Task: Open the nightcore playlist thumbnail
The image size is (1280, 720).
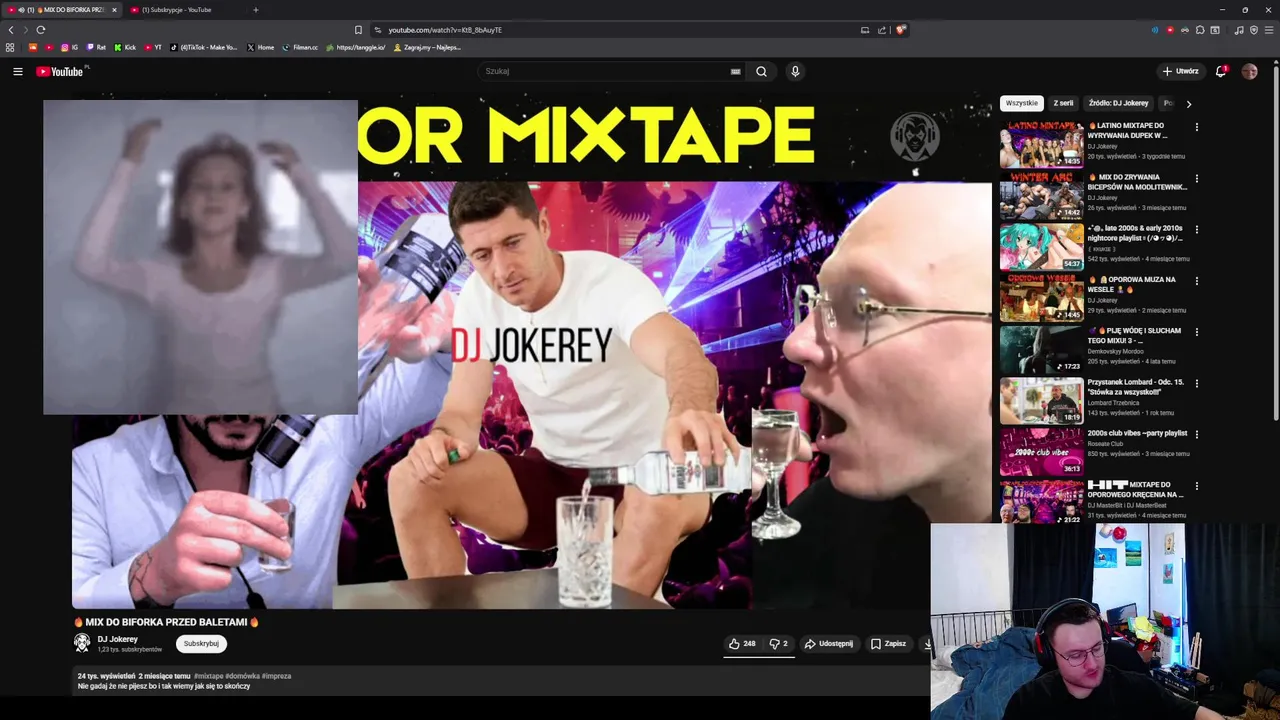Action: click(x=1041, y=246)
